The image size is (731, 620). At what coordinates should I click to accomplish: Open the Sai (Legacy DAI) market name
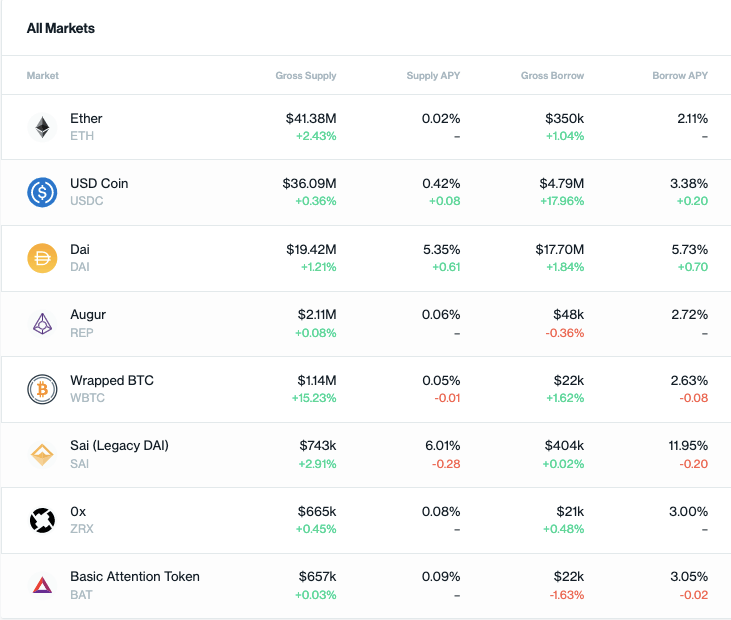point(119,446)
